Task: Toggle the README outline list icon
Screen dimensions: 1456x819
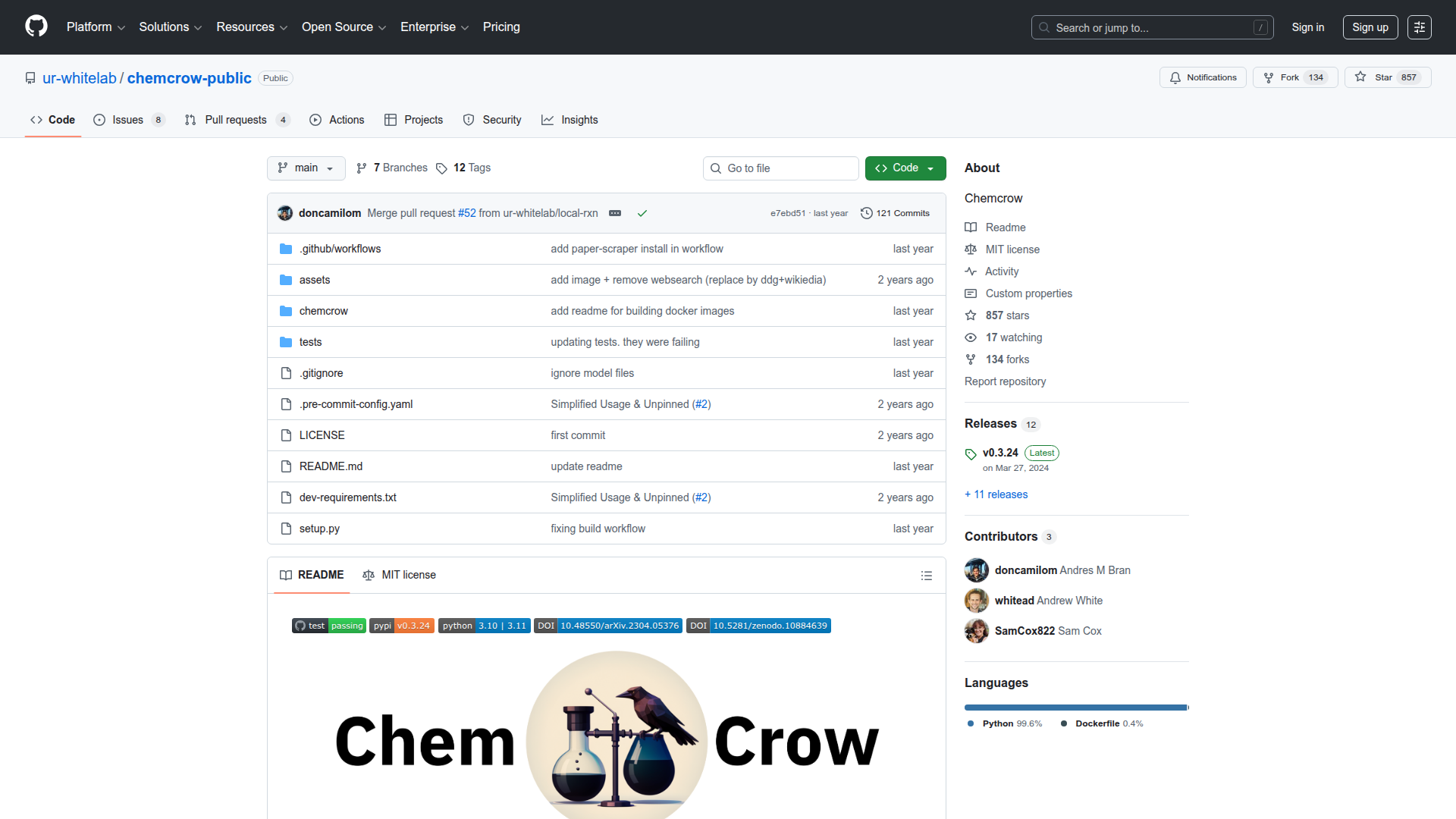Action: [927, 576]
